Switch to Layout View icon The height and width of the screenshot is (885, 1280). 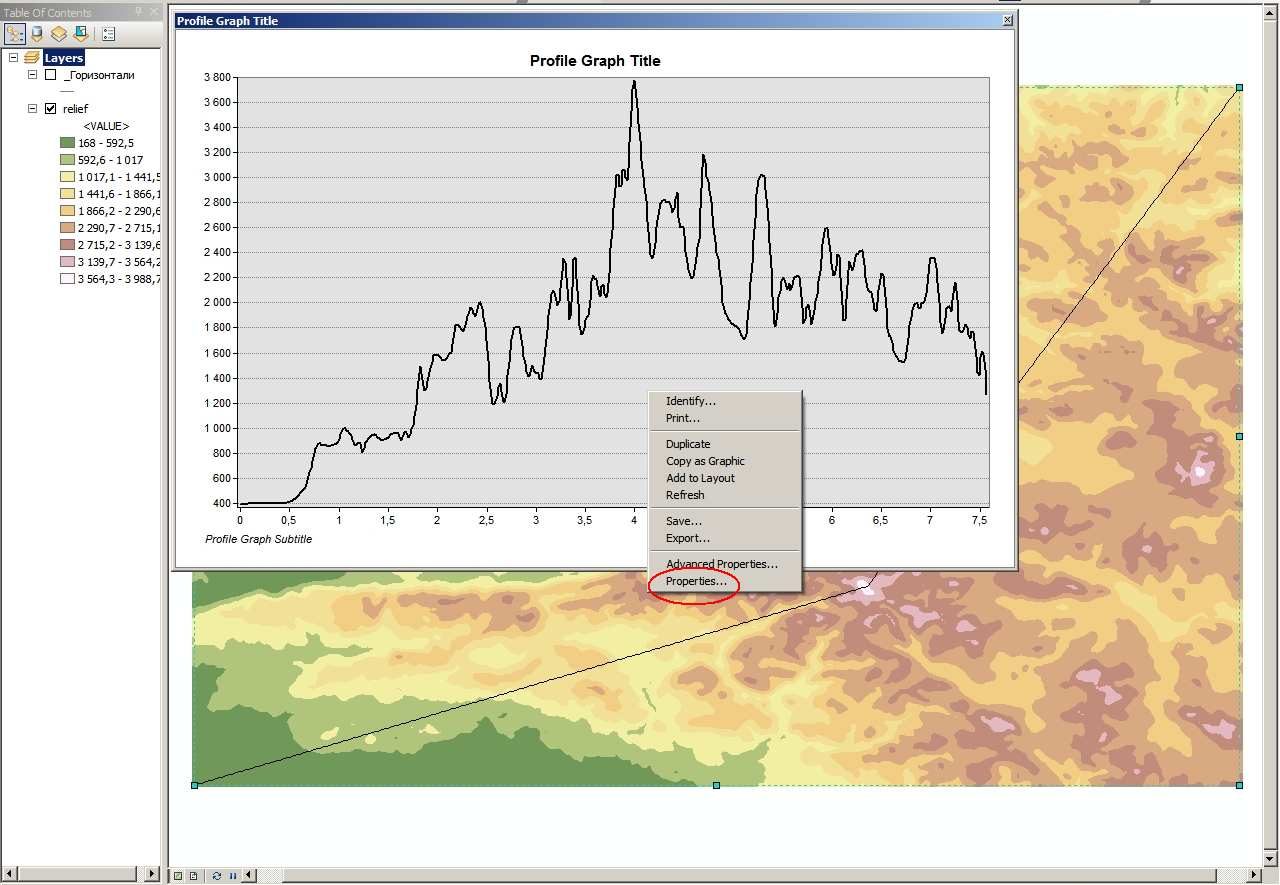(x=193, y=876)
